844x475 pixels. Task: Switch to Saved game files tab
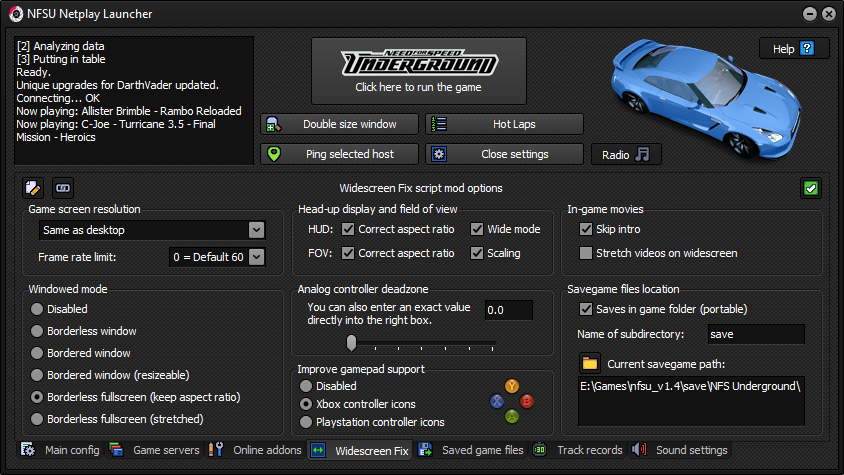(472, 450)
